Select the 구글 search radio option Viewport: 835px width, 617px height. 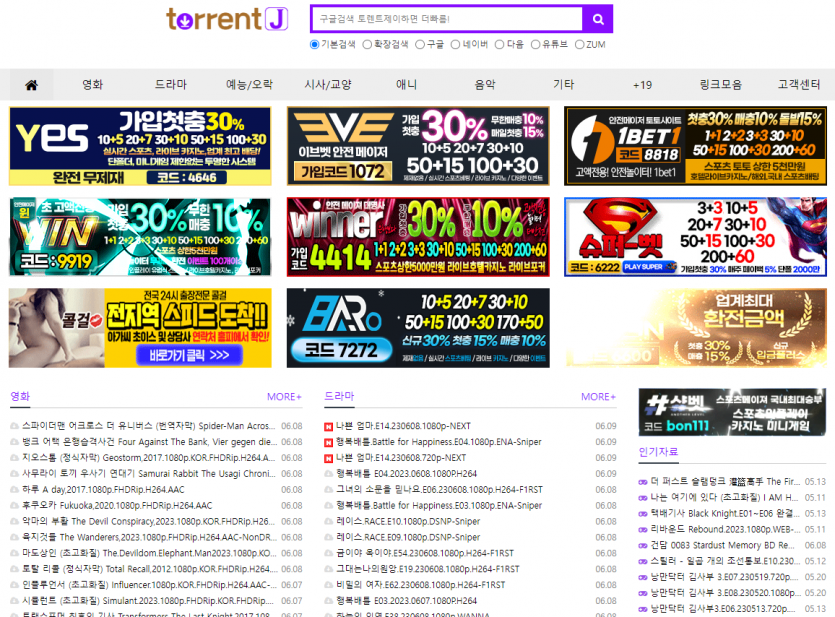click(x=420, y=45)
